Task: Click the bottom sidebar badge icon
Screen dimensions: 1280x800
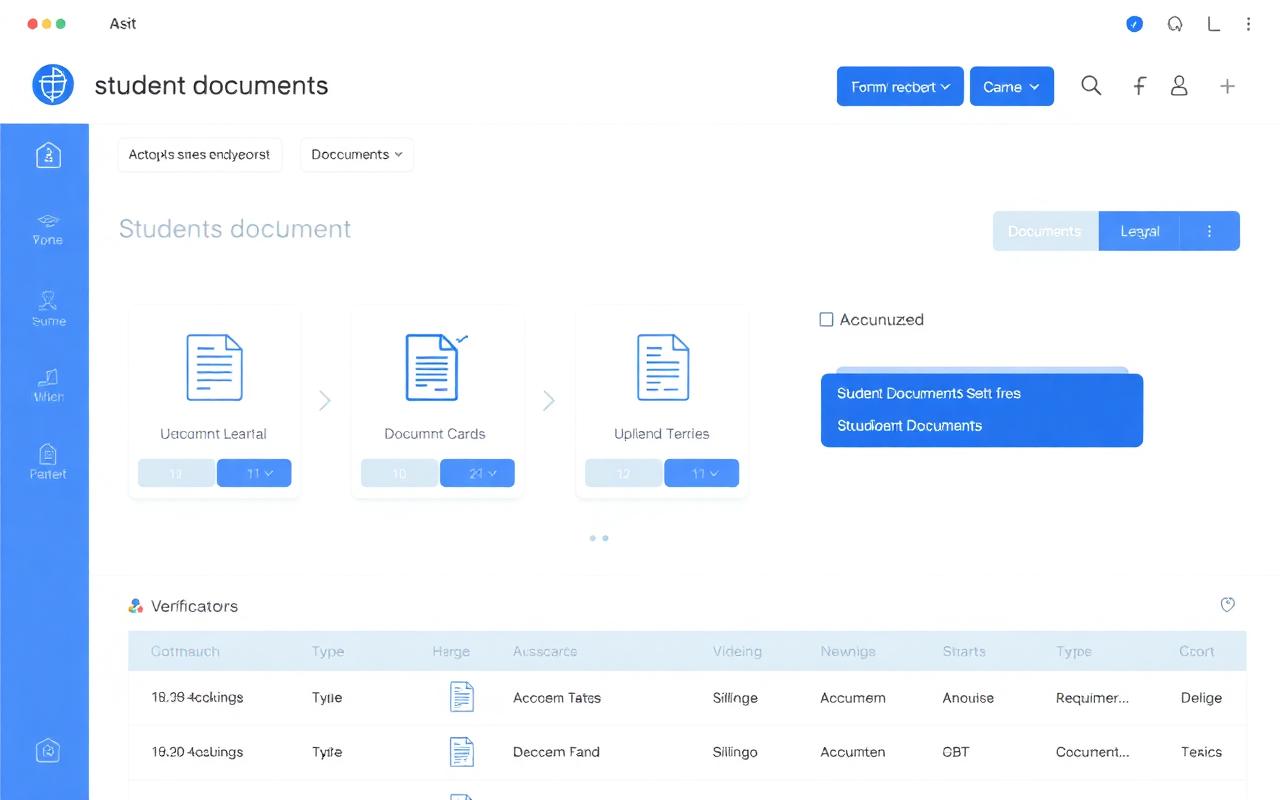Action: [x=48, y=750]
